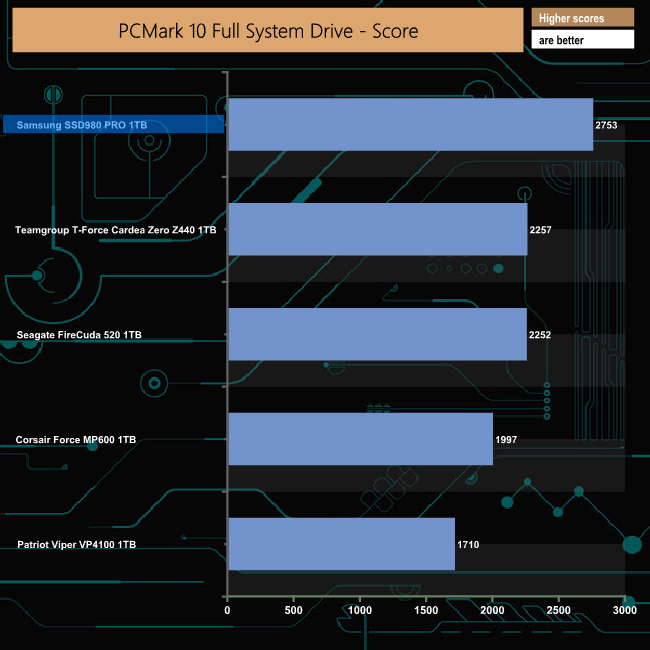Click the 'Patriot Viper VP4100 1TB' label
Viewport: 650px width, 650px height.
point(77,544)
